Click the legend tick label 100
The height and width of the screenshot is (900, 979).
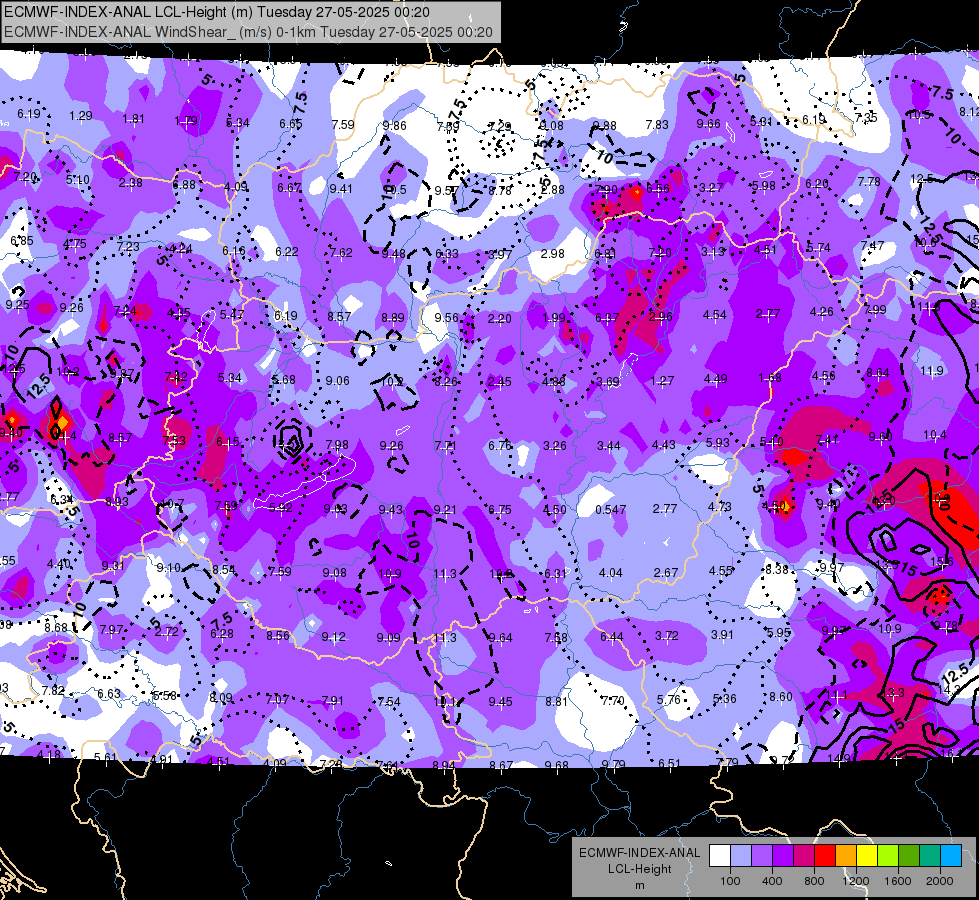pos(730,881)
